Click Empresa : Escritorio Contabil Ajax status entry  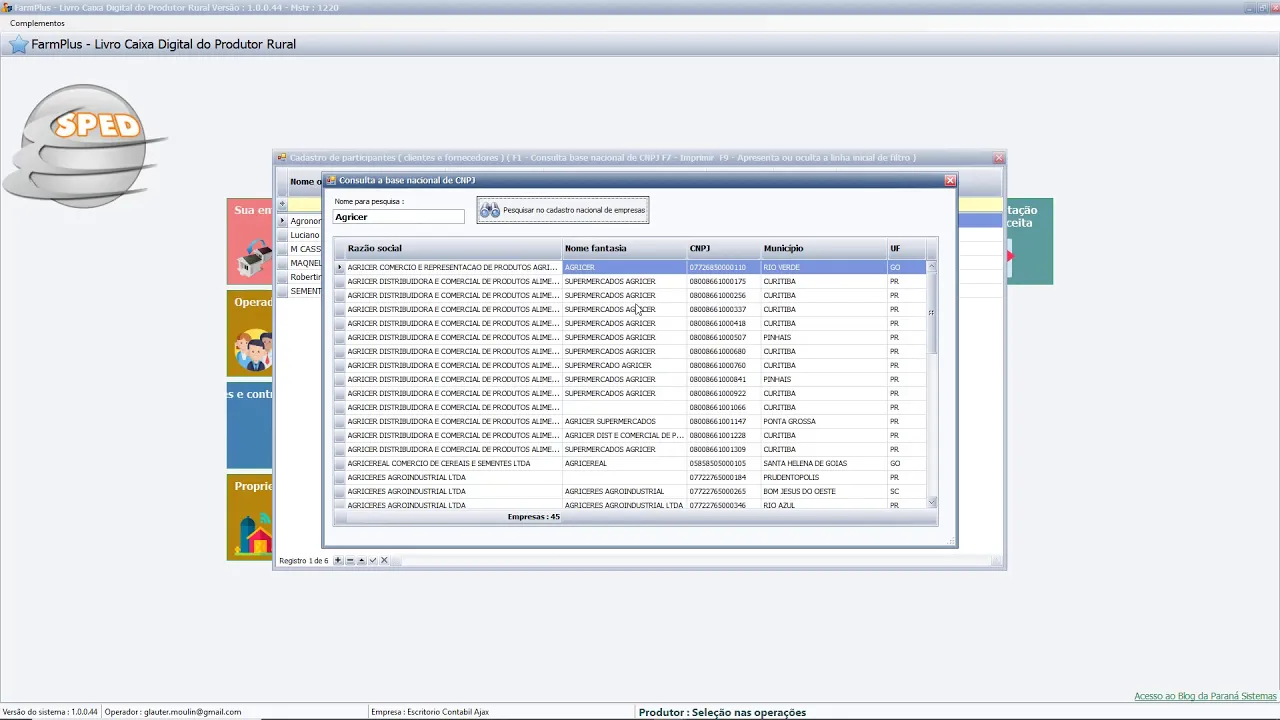430,712
